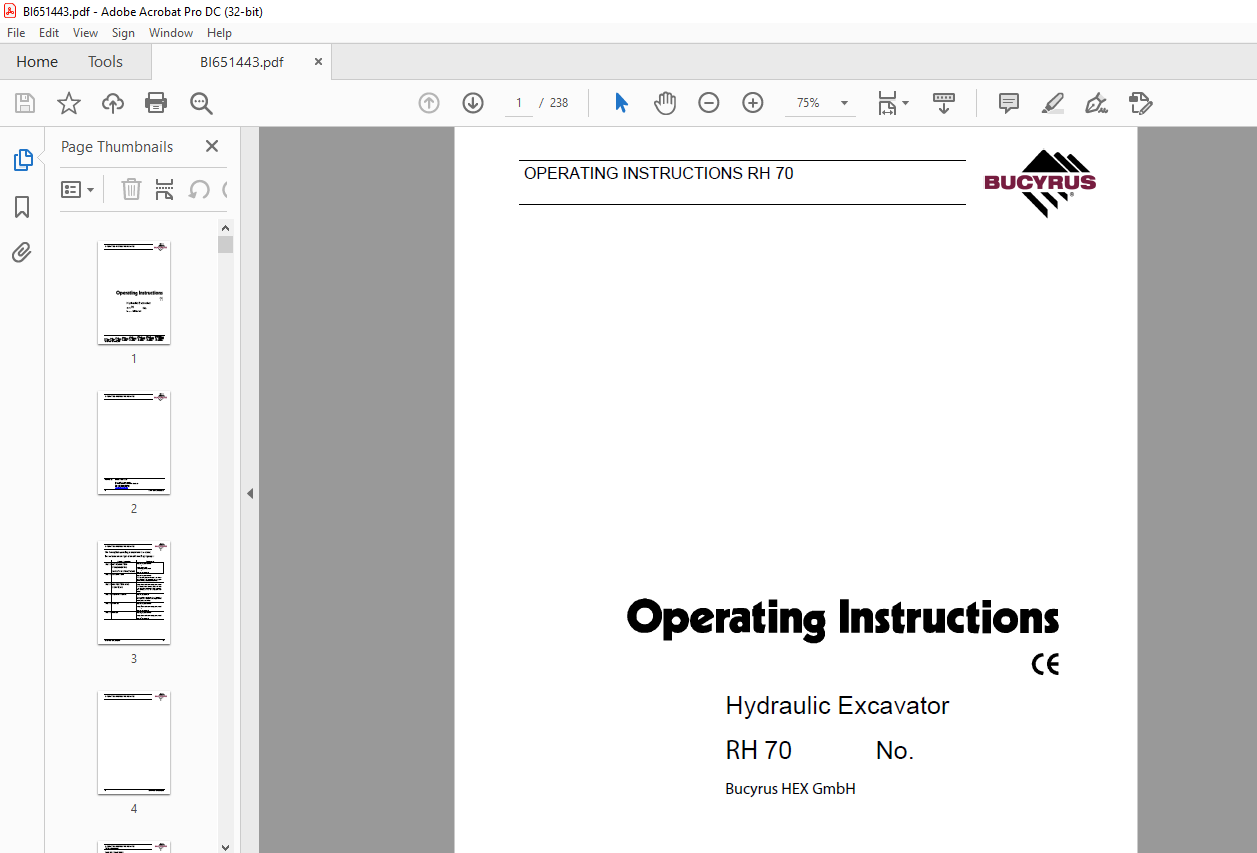Click 'Bucyrus HEX GmbH' text
The height and width of the screenshot is (853, 1257).
[790, 789]
